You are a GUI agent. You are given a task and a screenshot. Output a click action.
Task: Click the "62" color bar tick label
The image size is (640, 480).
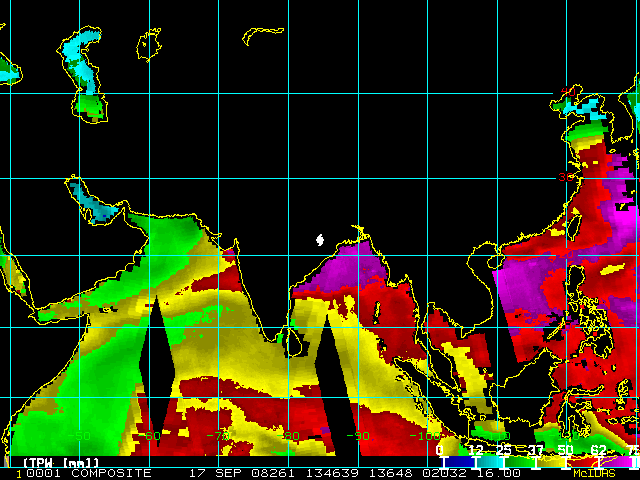(599, 450)
